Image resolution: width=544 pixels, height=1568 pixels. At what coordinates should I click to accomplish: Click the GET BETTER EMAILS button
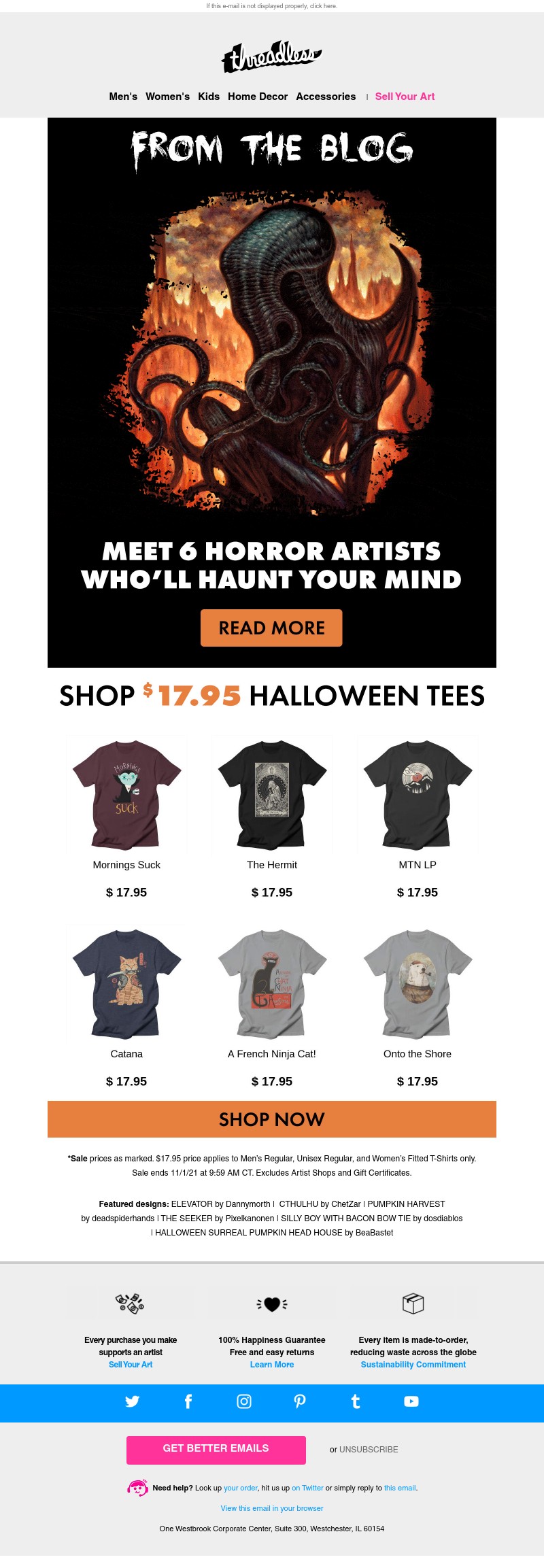point(216,1450)
